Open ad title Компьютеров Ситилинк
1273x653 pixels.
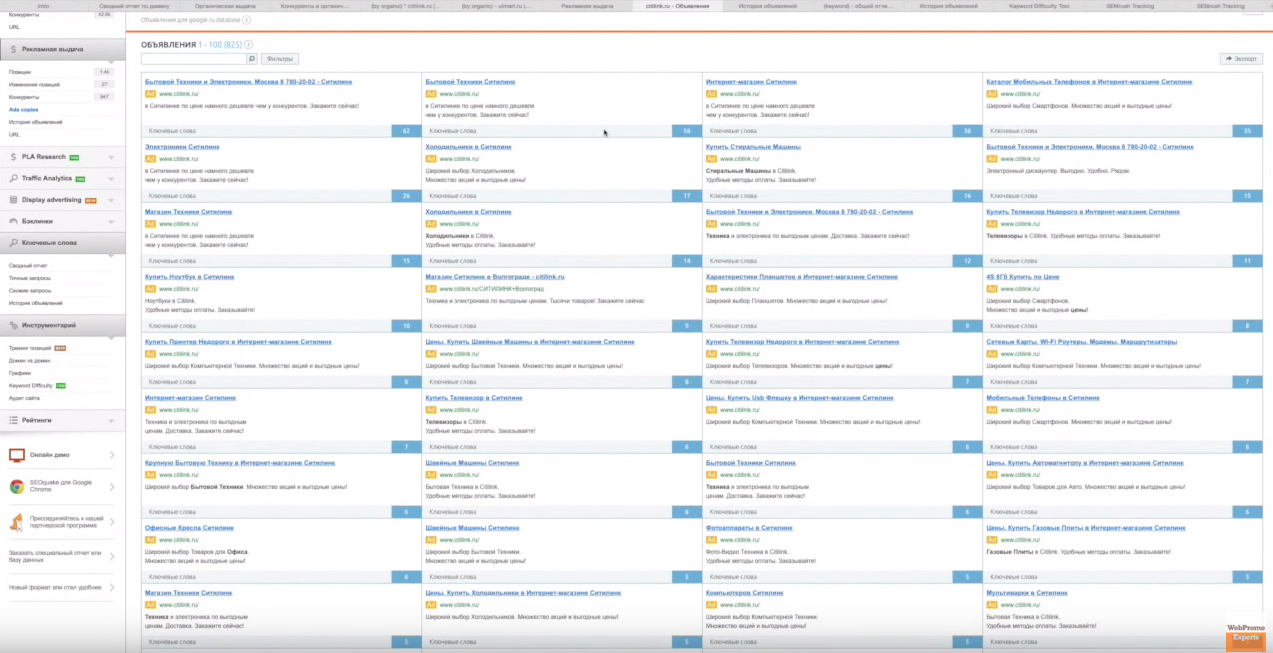click(745, 593)
